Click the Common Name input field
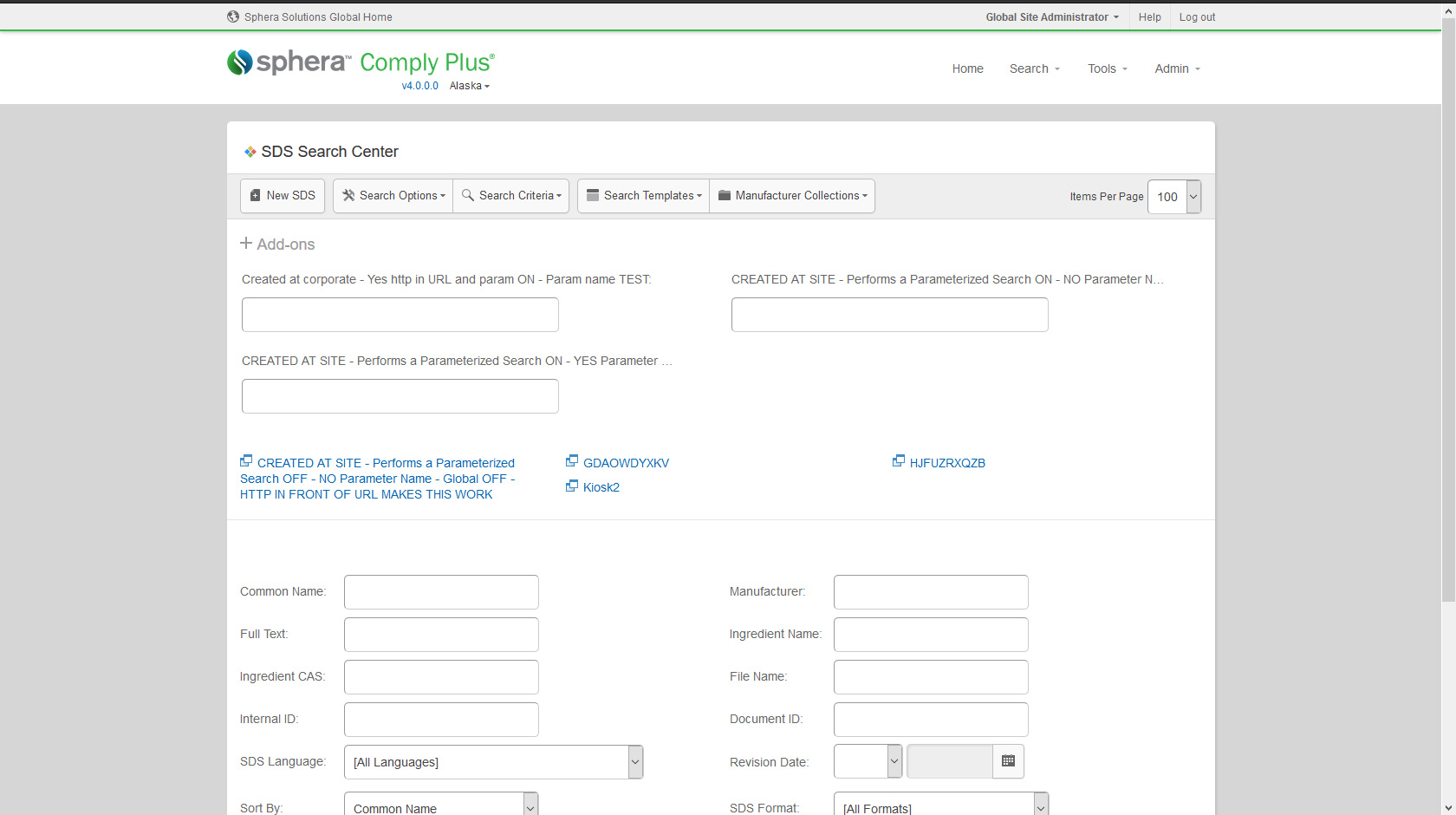This screenshot has width=1456, height=815. (441, 592)
